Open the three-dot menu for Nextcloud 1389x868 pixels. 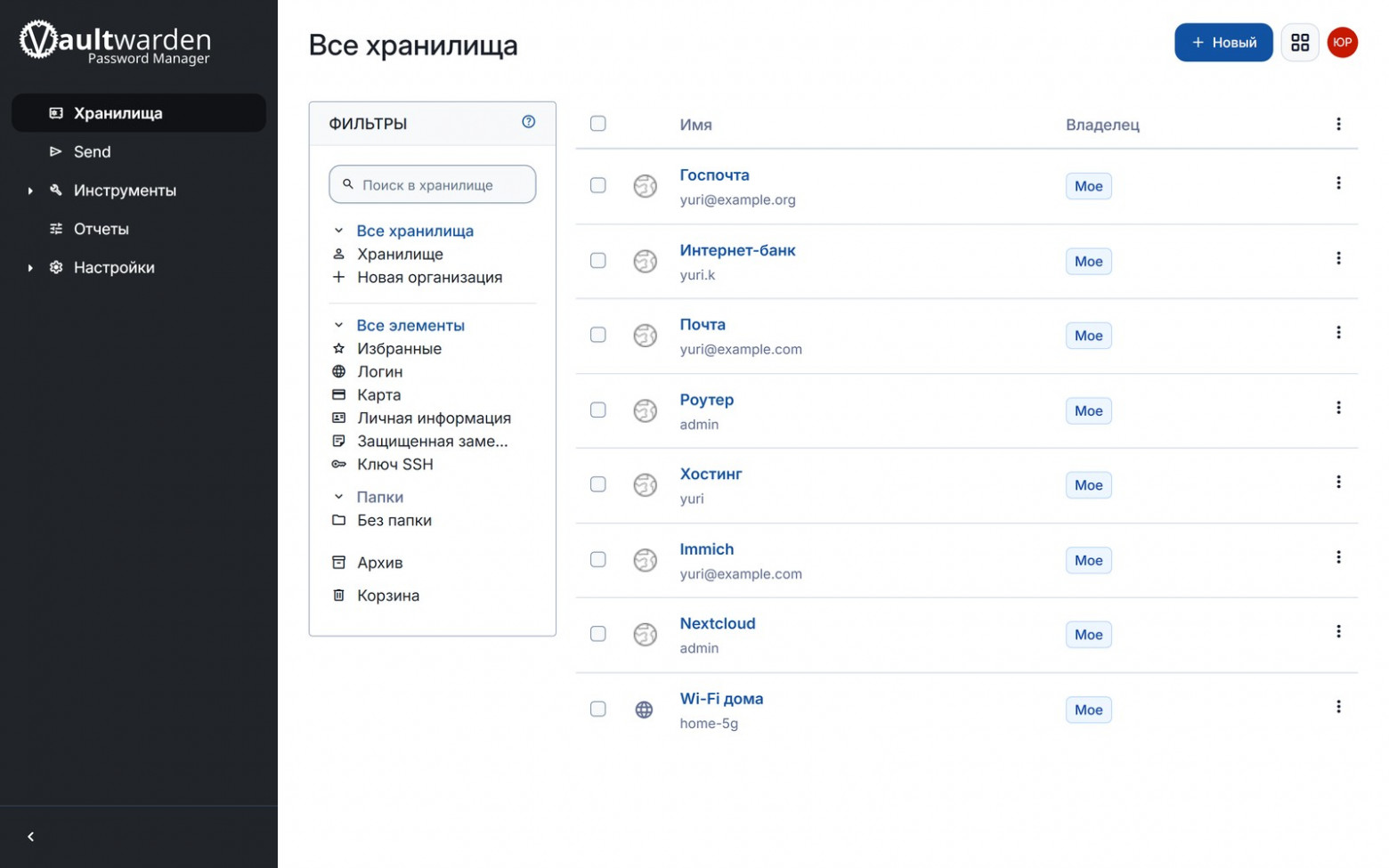pyautogui.click(x=1337, y=632)
